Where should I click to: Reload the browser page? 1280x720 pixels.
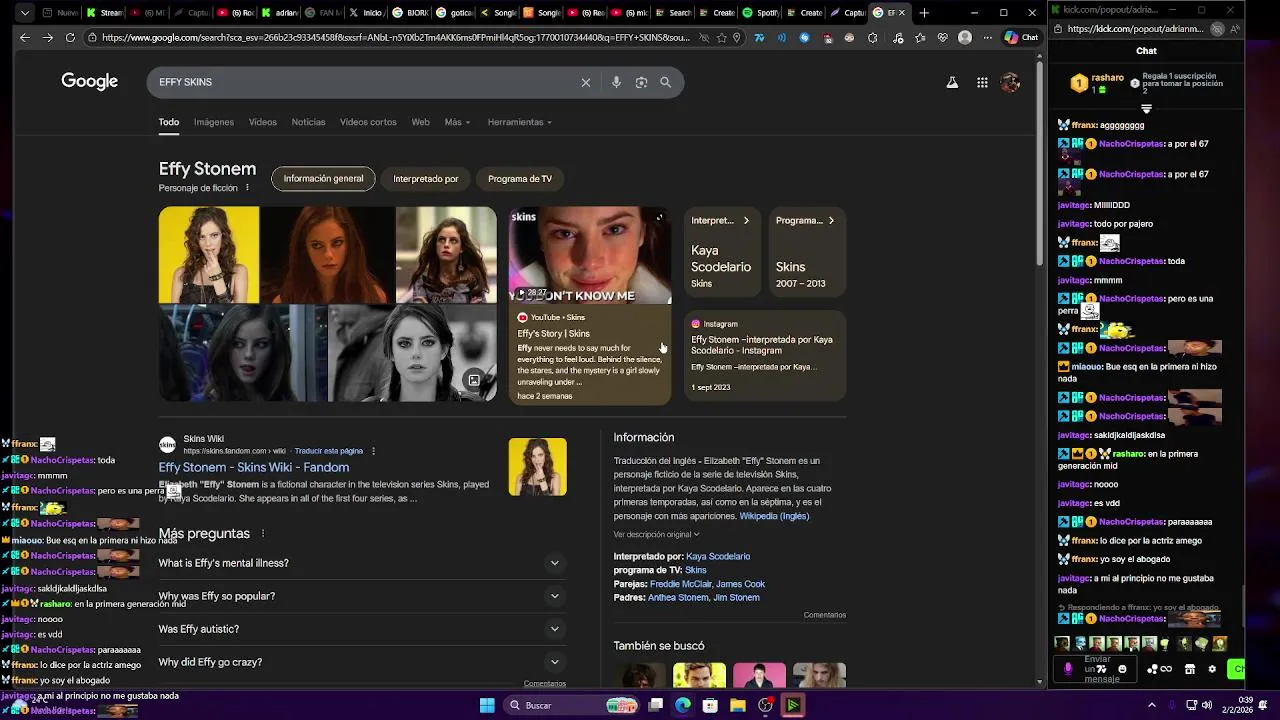coord(70,37)
